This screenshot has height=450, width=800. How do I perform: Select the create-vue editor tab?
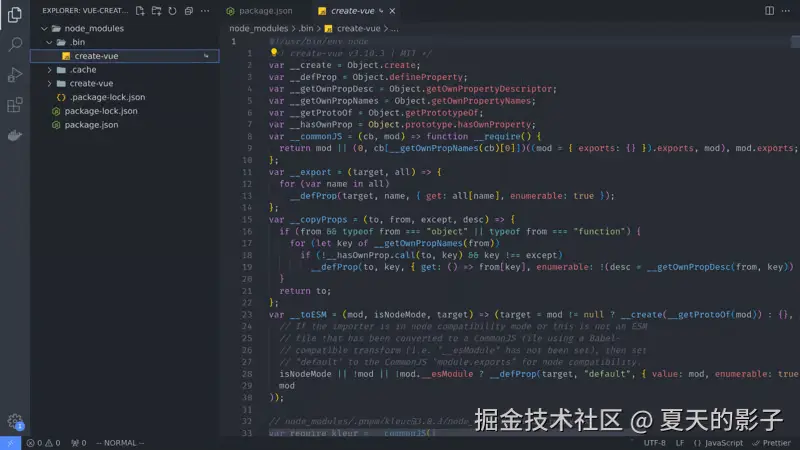coord(352,11)
